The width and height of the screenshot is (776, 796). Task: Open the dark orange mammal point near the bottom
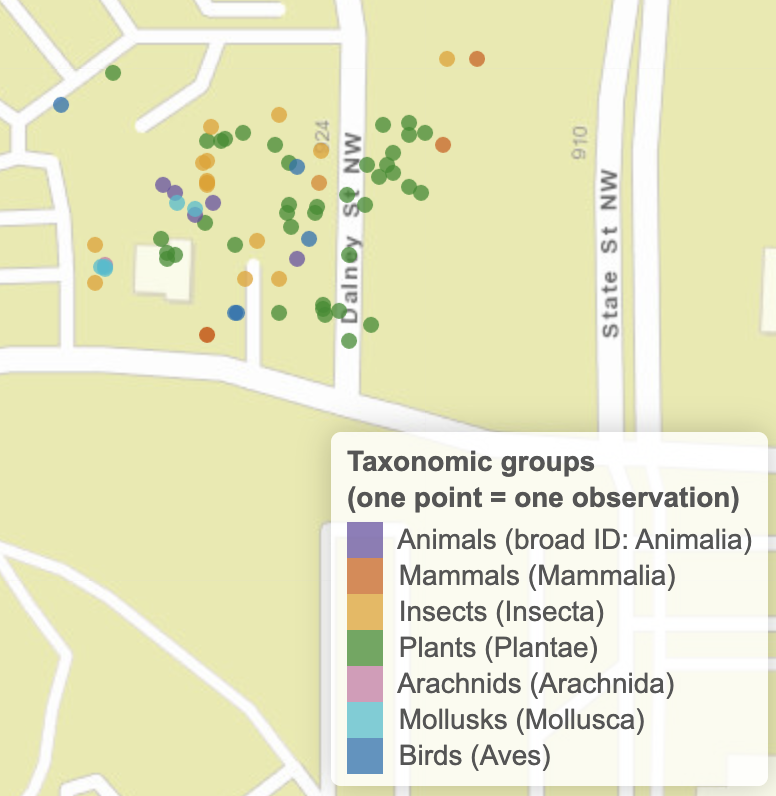pos(207,335)
